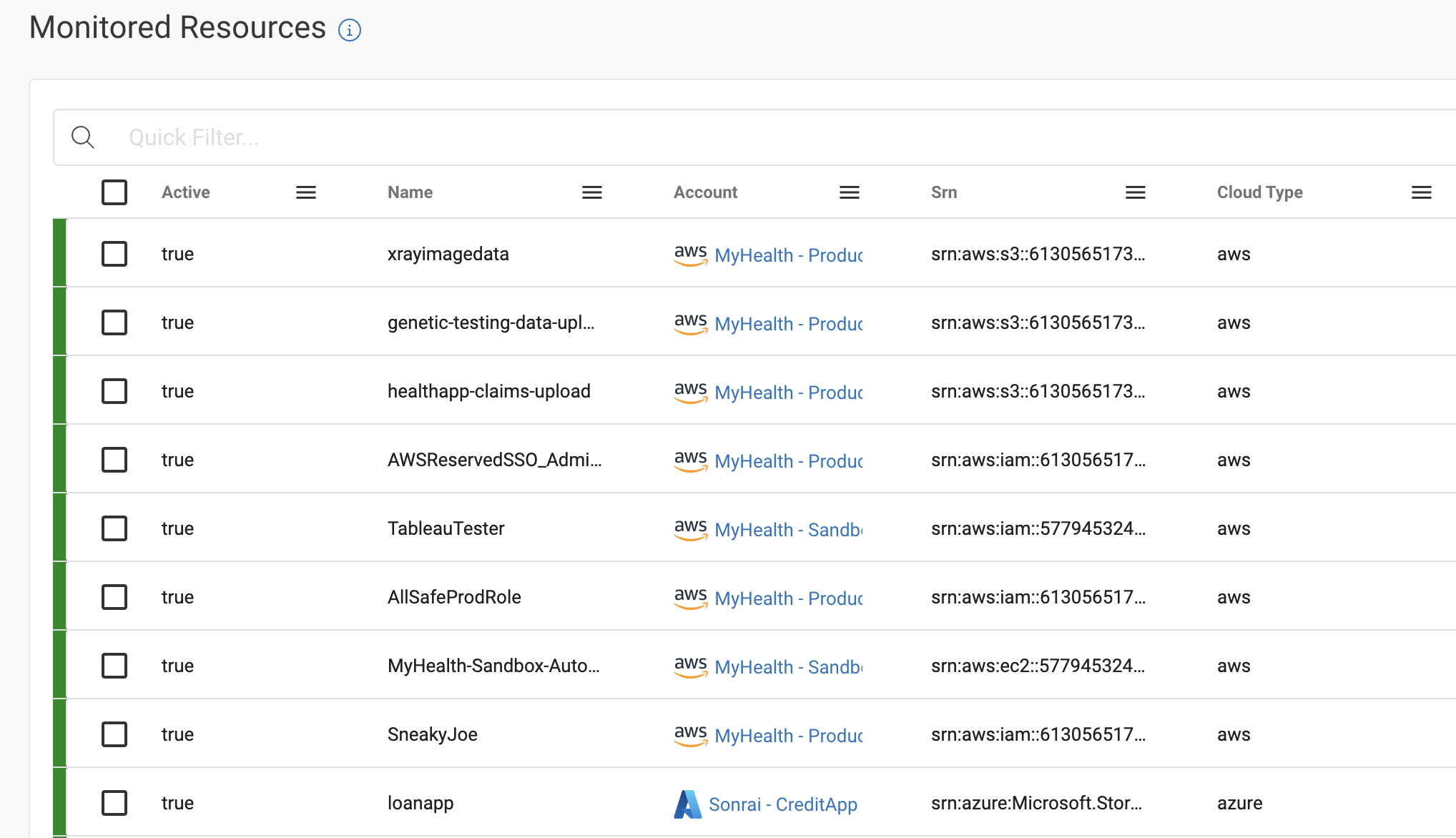Select the TableauTester name cell

[x=446, y=528]
